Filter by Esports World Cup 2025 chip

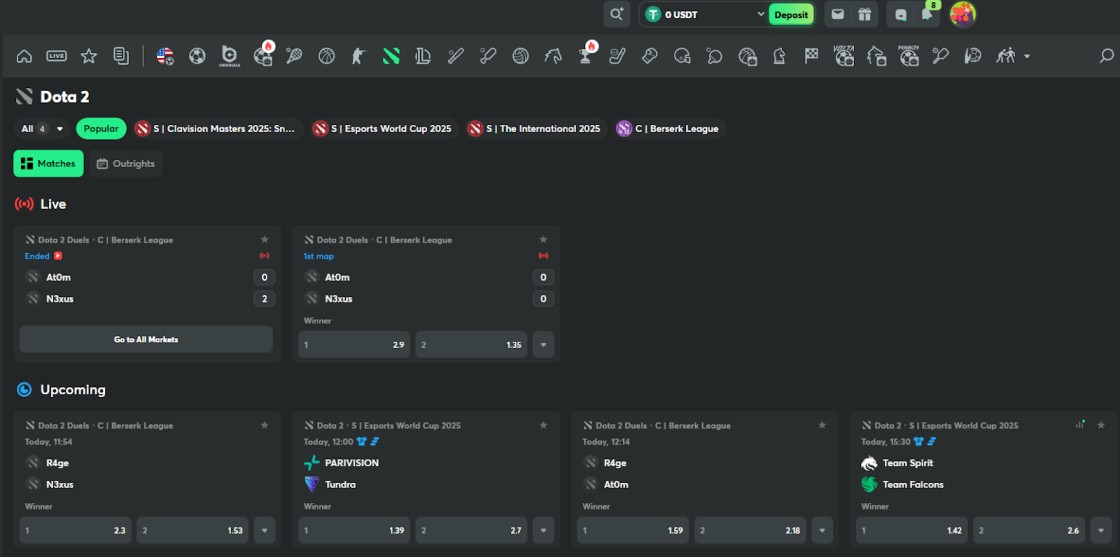(383, 129)
